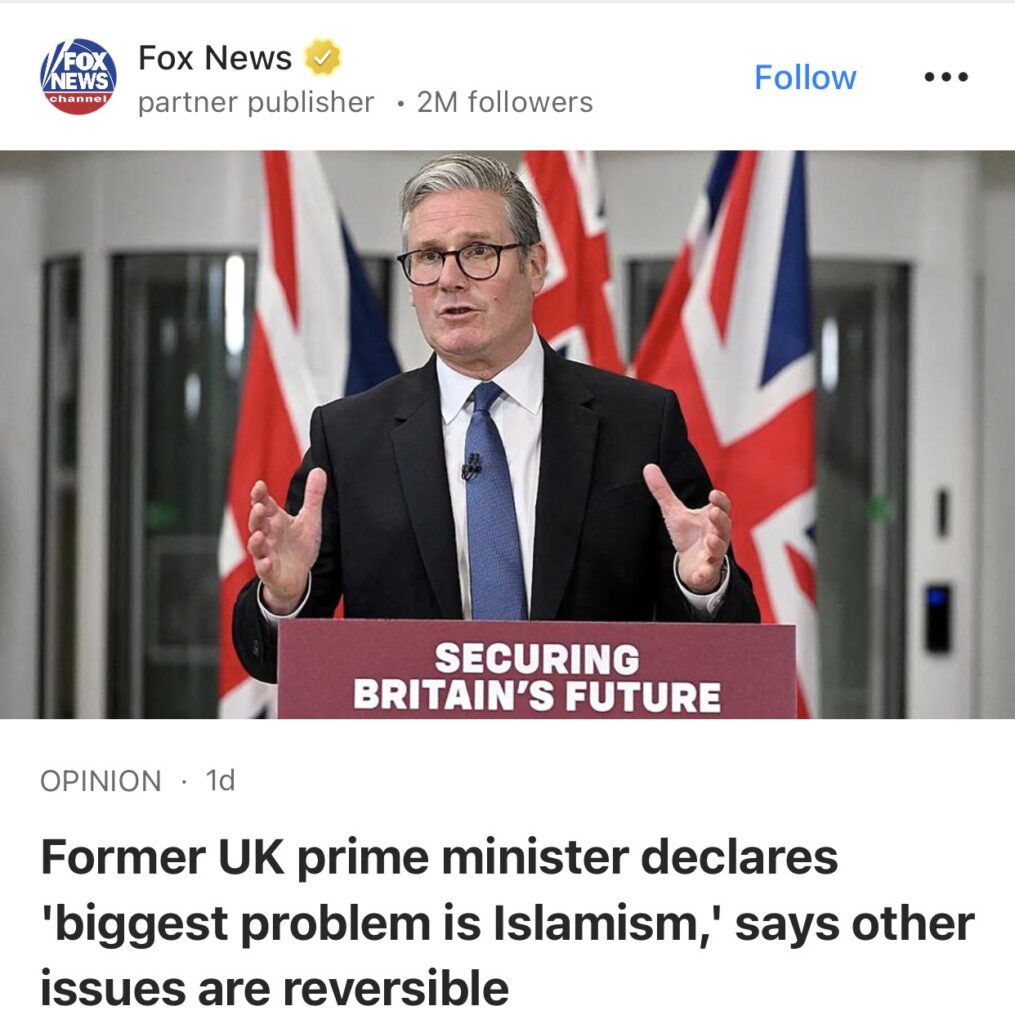Open the Fox News publisher name
Image resolution: width=1015 pixels, height=1024 pixels.
point(215,57)
